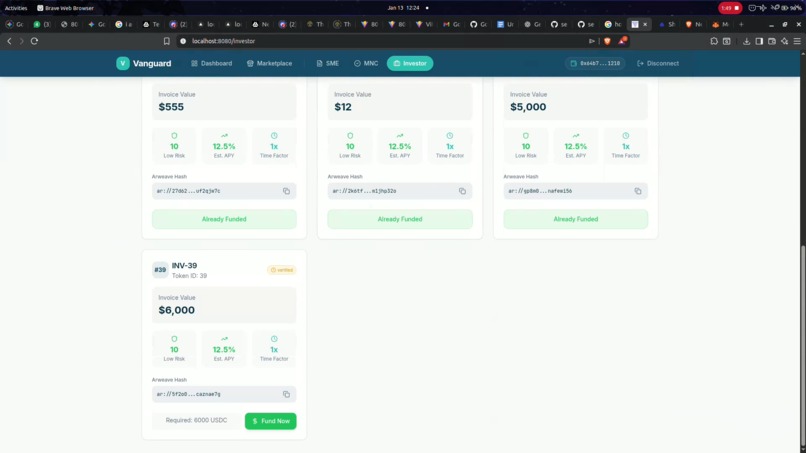This screenshot has width=806, height=453.
Task: Click Already Funded on the $12 invoice
Action: point(400,219)
